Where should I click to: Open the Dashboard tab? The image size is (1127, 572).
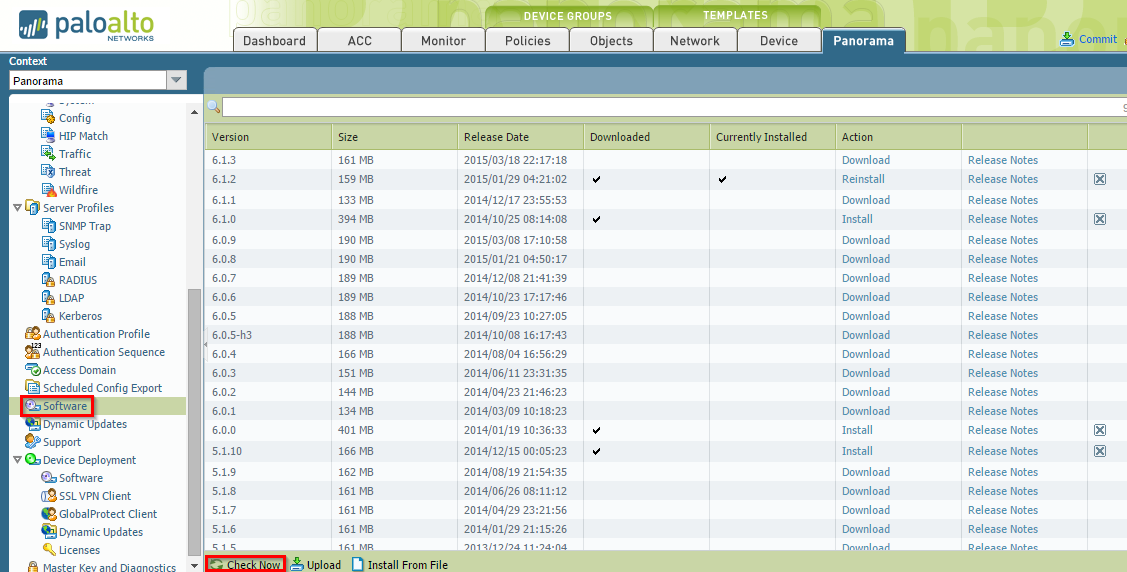pyautogui.click(x=275, y=40)
